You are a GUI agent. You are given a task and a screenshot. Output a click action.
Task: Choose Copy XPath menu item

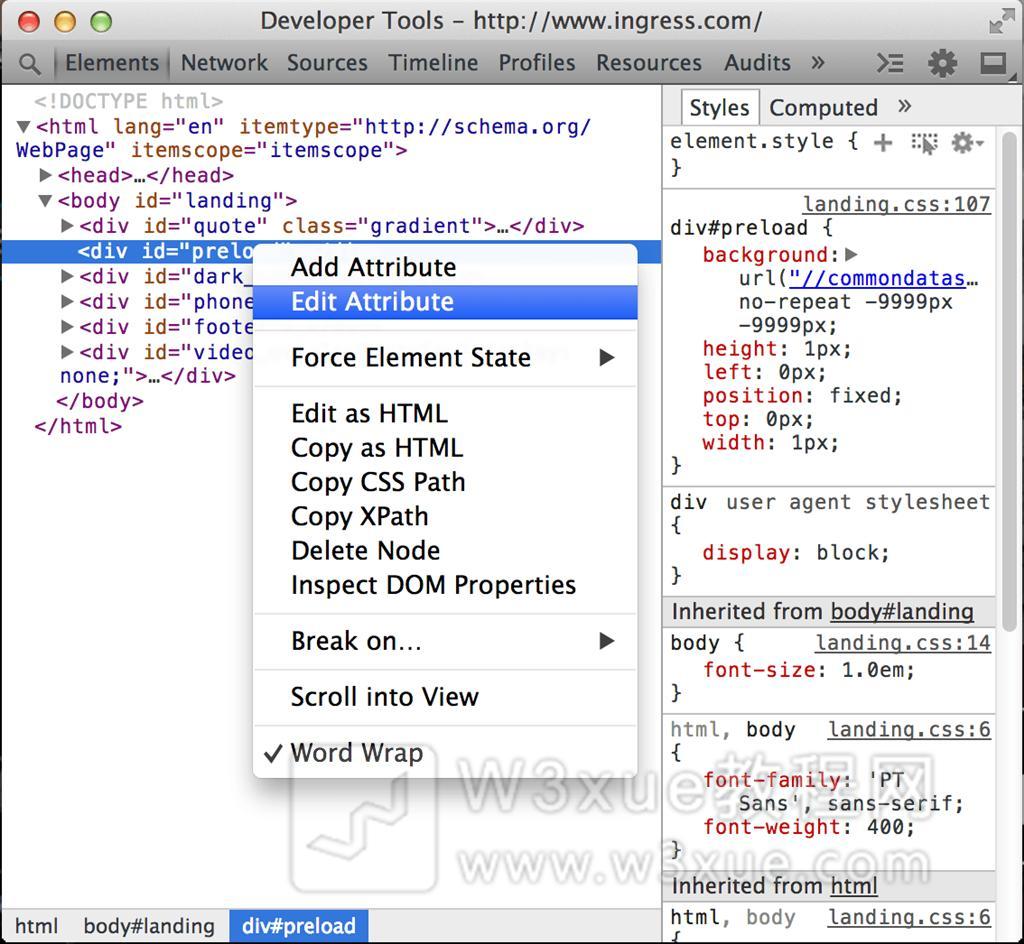(445, 517)
